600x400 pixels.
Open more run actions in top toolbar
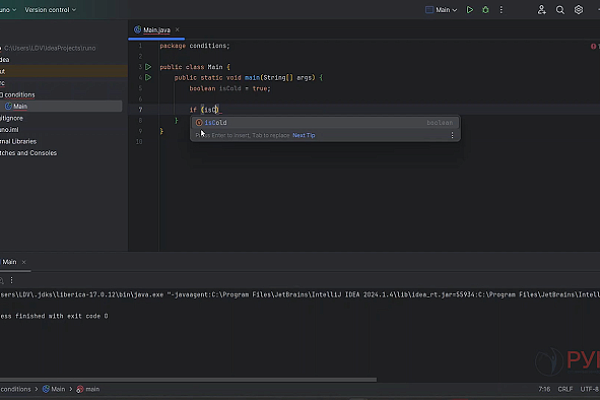point(501,10)
